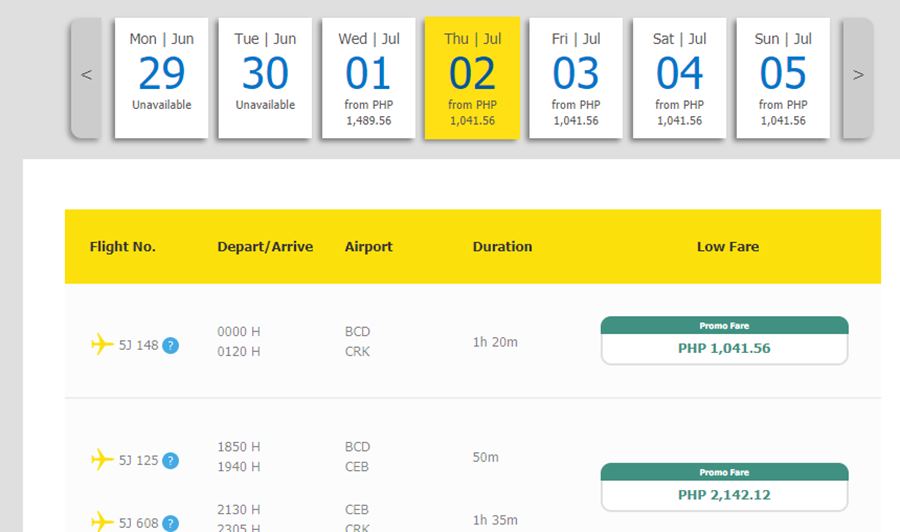This screenshot has width=900, height=532.
Task: Choose Sat Jul 04 departure date
Action: (680, 77)
